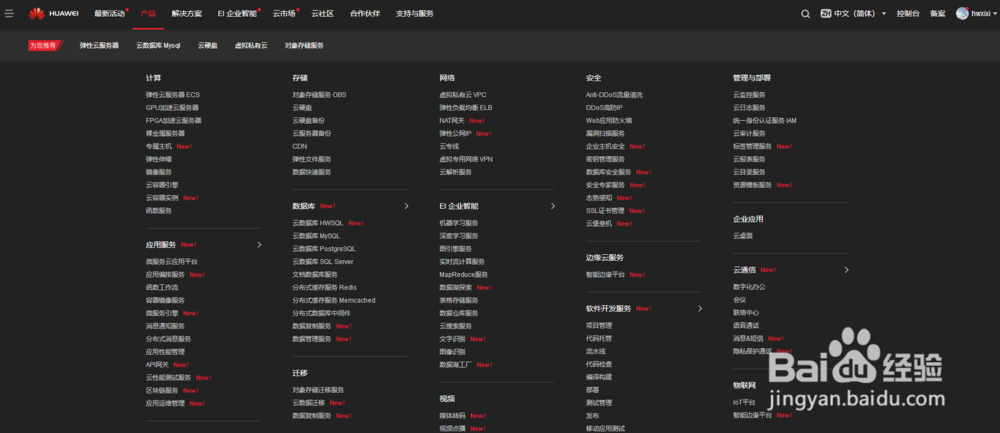Screen dimensions: 1000x433
Task: Open Web应用防火墙 link
Action: pyautogui.click(x=609, y=121)
